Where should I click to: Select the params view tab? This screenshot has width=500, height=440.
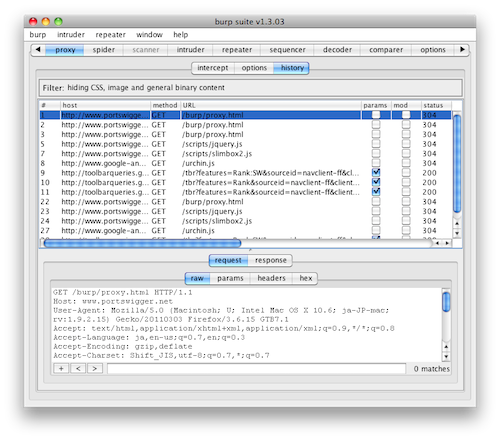230,278
